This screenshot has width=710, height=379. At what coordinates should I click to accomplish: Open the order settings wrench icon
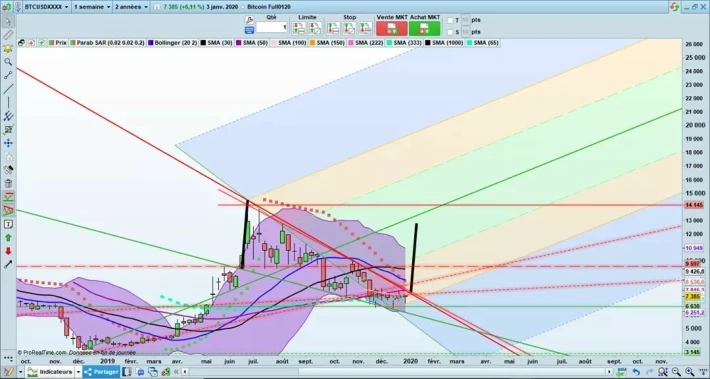(249, 20)
